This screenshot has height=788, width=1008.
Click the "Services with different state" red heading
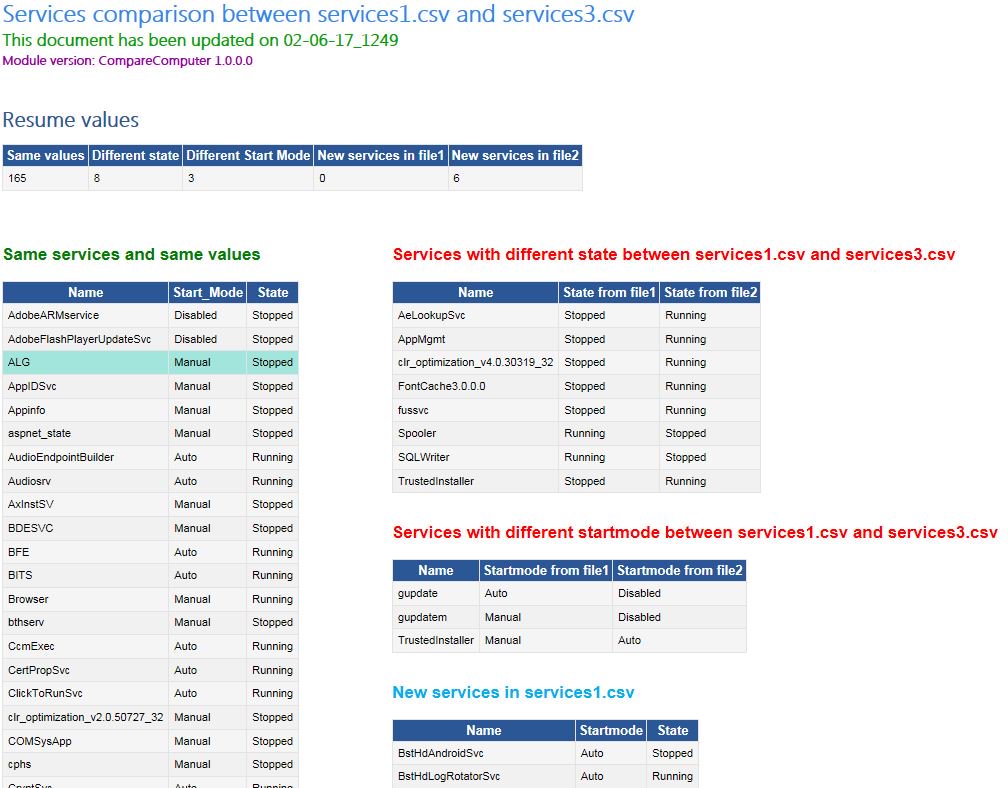[674, 255]
